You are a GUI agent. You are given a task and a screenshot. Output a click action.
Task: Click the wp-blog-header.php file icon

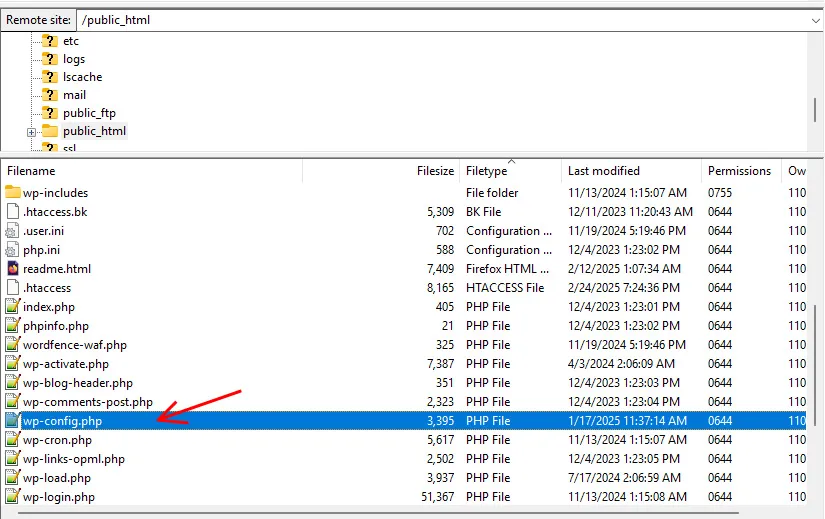pyautogui.click(x=13, y=382)
